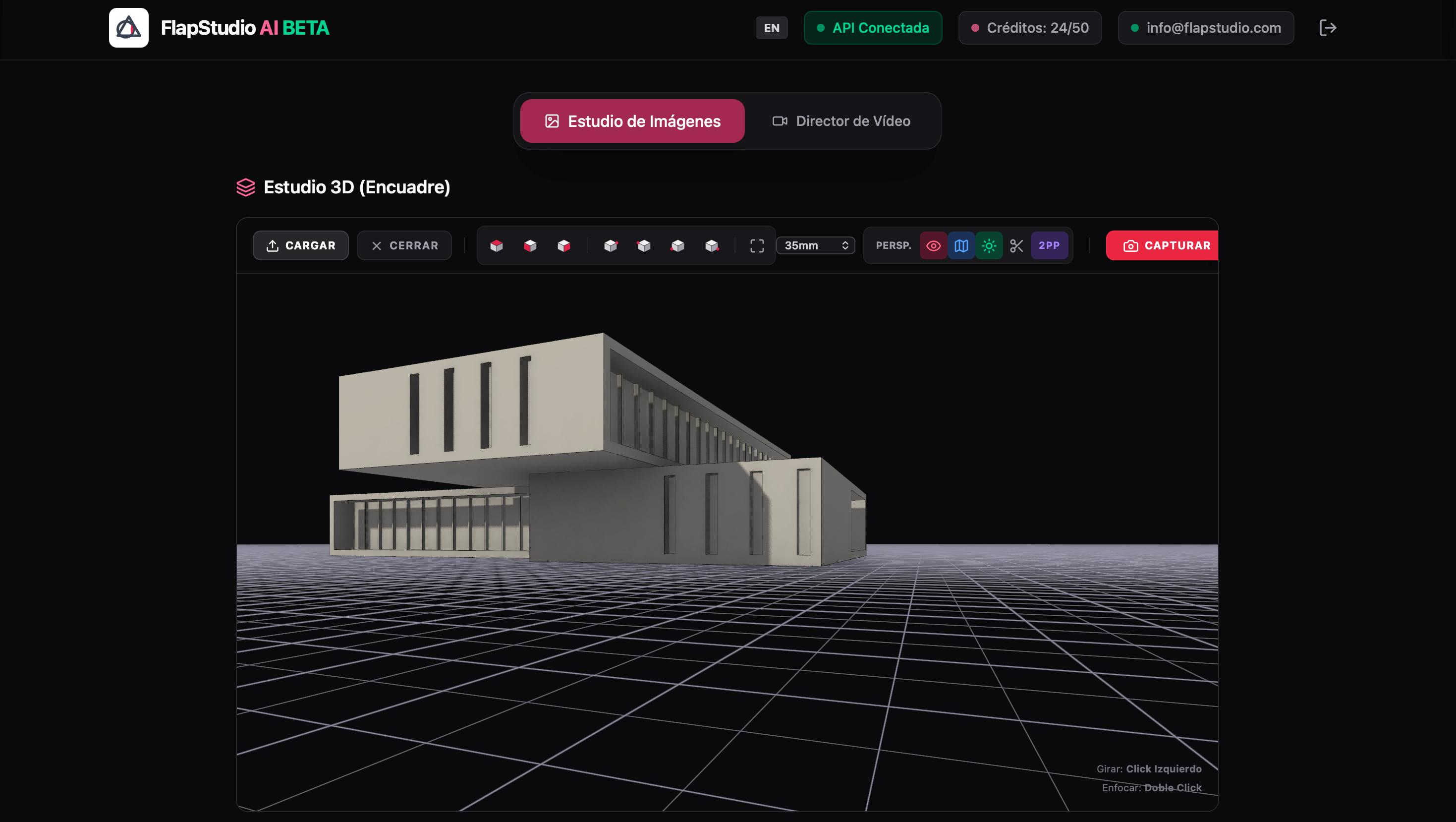Screen dimensions: 1456x822
Task: Choose the top-left corner isometric cube view
Action: pyautogui.click(x=644, y=246)
